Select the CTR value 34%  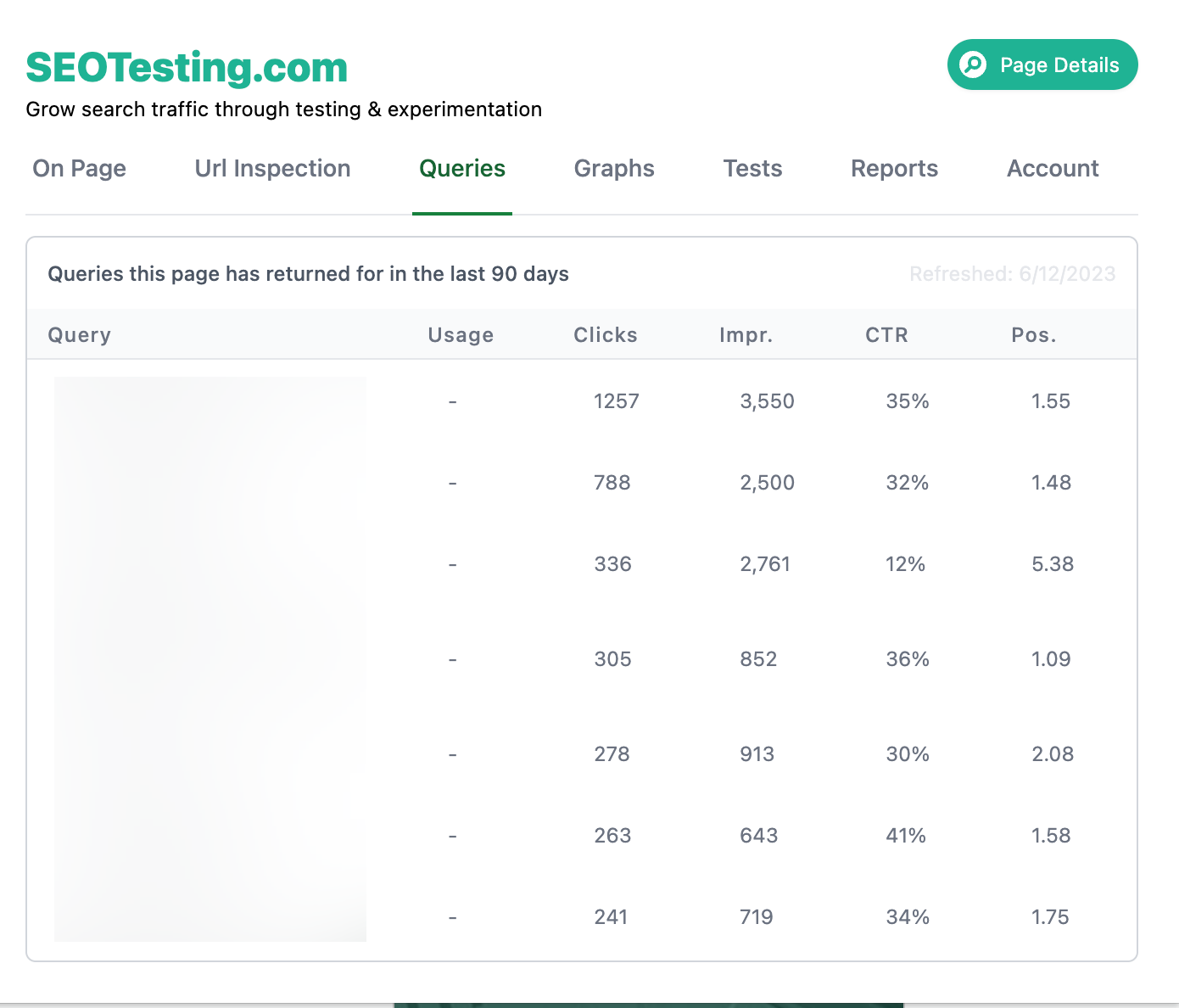[908, 917]
